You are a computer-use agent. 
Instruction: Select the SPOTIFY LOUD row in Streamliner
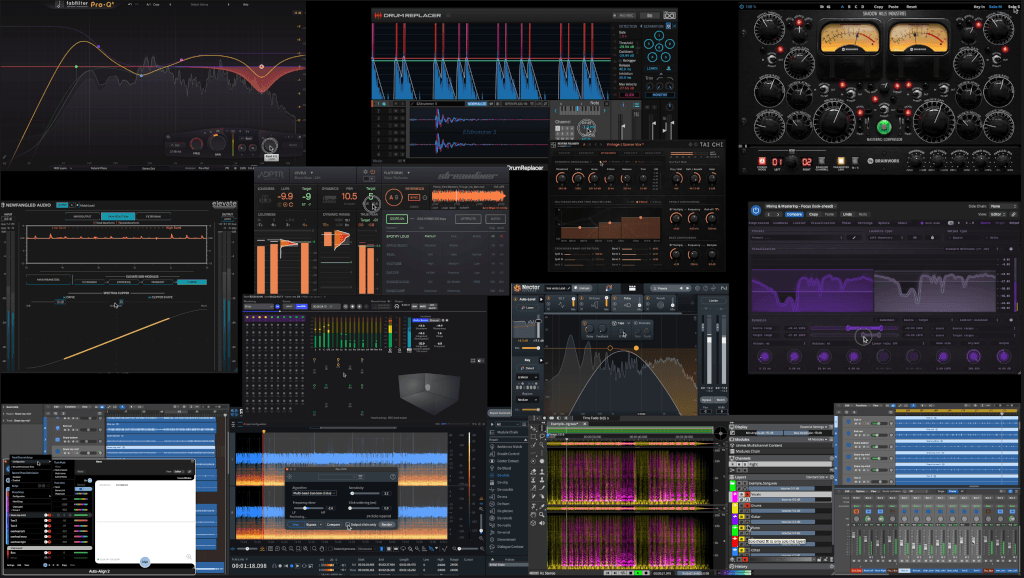click(445, 236)
